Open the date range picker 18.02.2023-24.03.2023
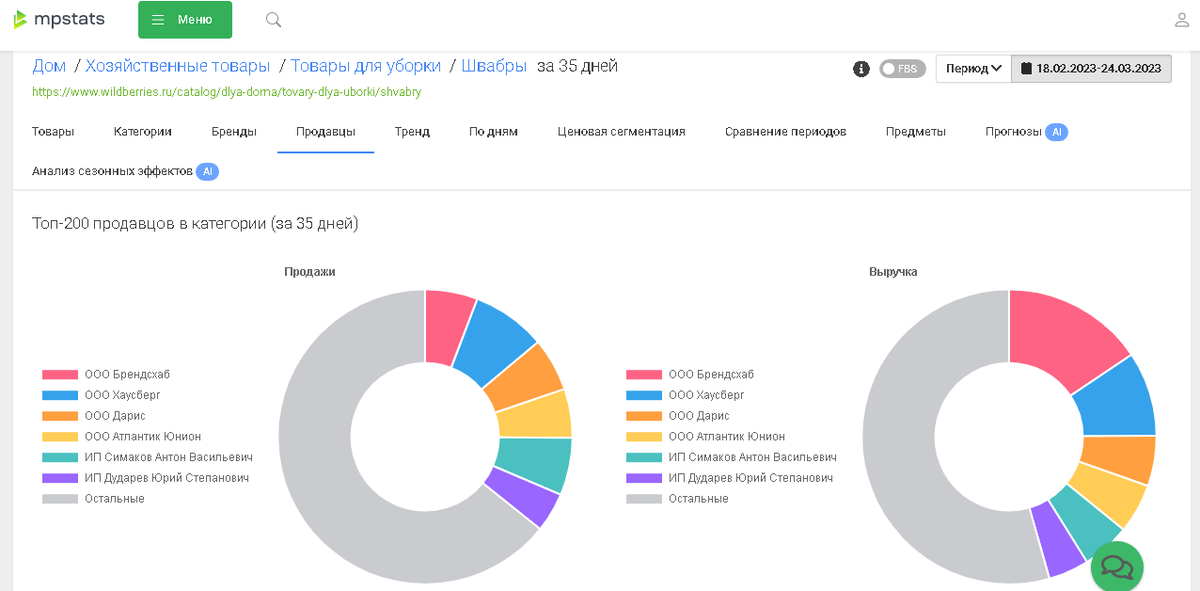The image size is (1200, 591). click(x=1091, y=69)
